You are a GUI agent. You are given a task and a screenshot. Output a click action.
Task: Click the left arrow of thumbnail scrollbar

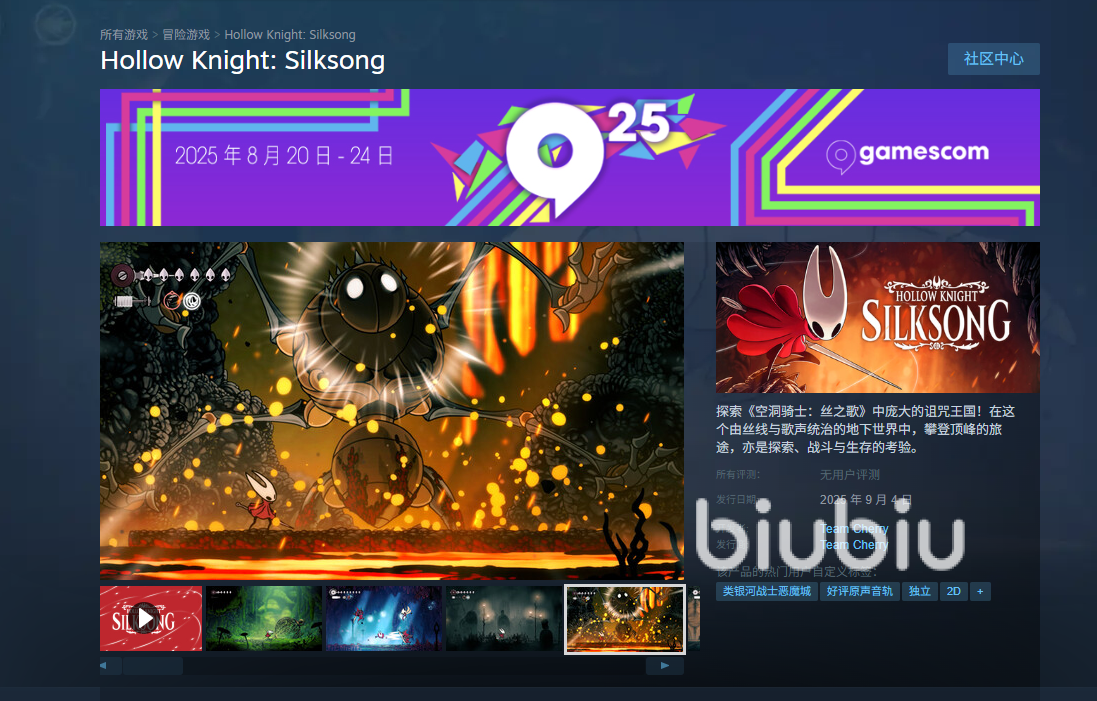pyautogui.click(x=104, y=665)
